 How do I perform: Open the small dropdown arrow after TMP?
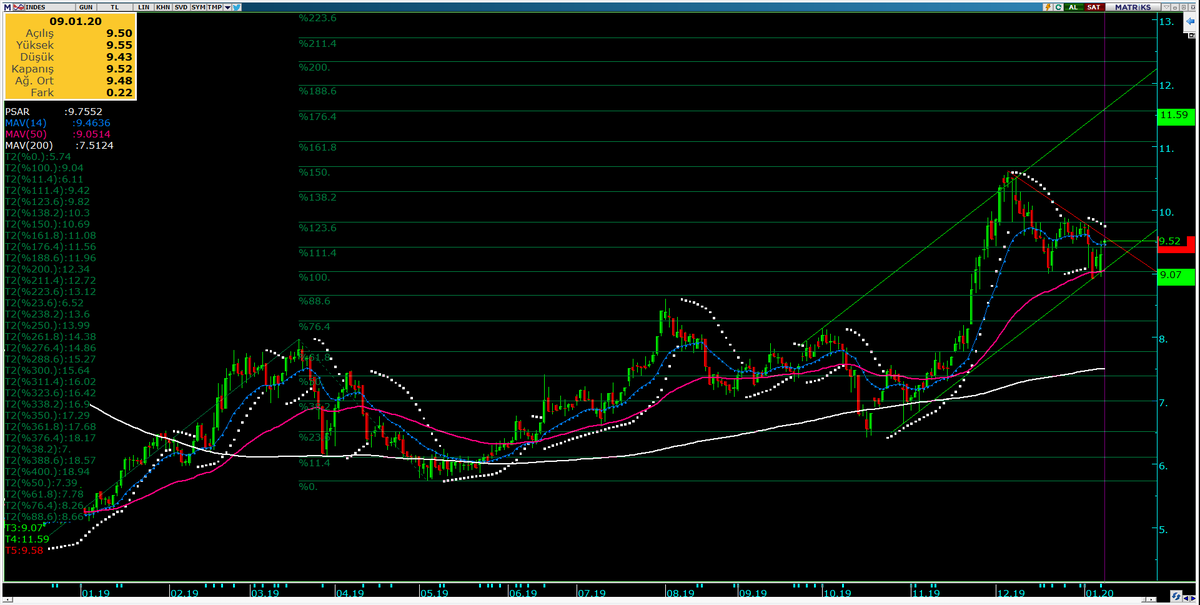[227, 7]
